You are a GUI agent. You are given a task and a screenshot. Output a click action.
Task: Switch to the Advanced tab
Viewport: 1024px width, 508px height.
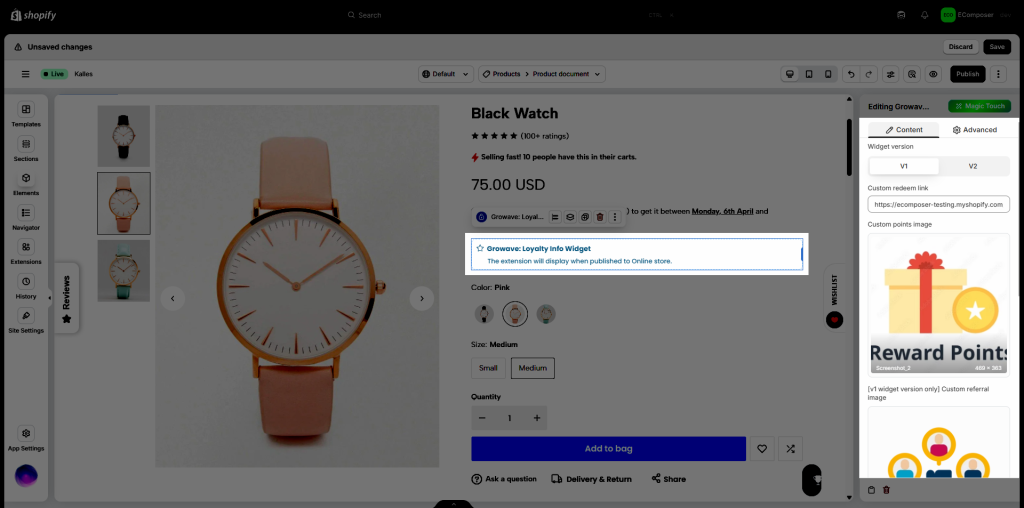pos(974,130)
